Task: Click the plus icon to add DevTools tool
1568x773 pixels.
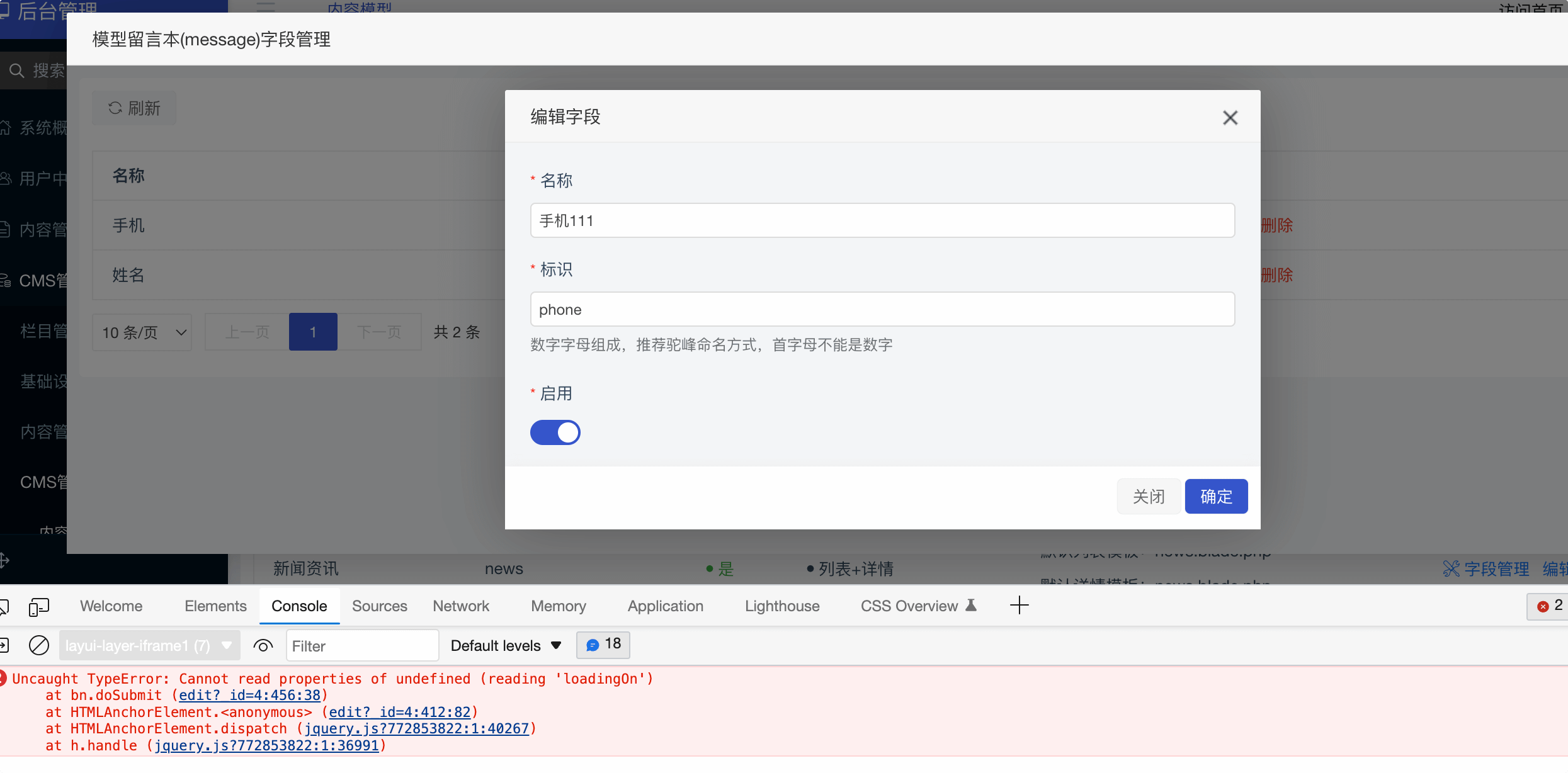Action: pyautogui.click(x=1019, y=606)
